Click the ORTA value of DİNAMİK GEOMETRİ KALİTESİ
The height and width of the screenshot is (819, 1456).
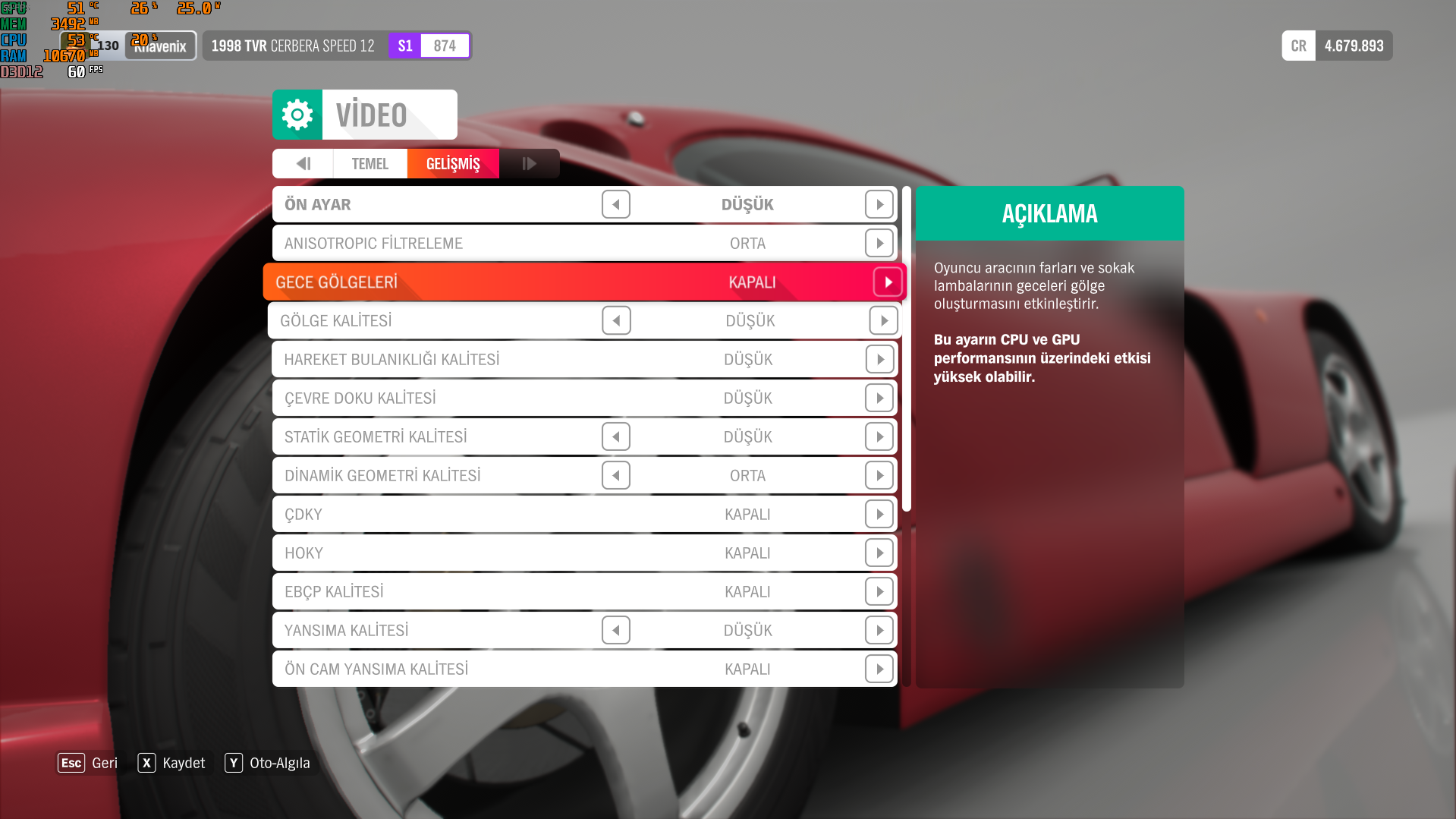tap(747, 475)
